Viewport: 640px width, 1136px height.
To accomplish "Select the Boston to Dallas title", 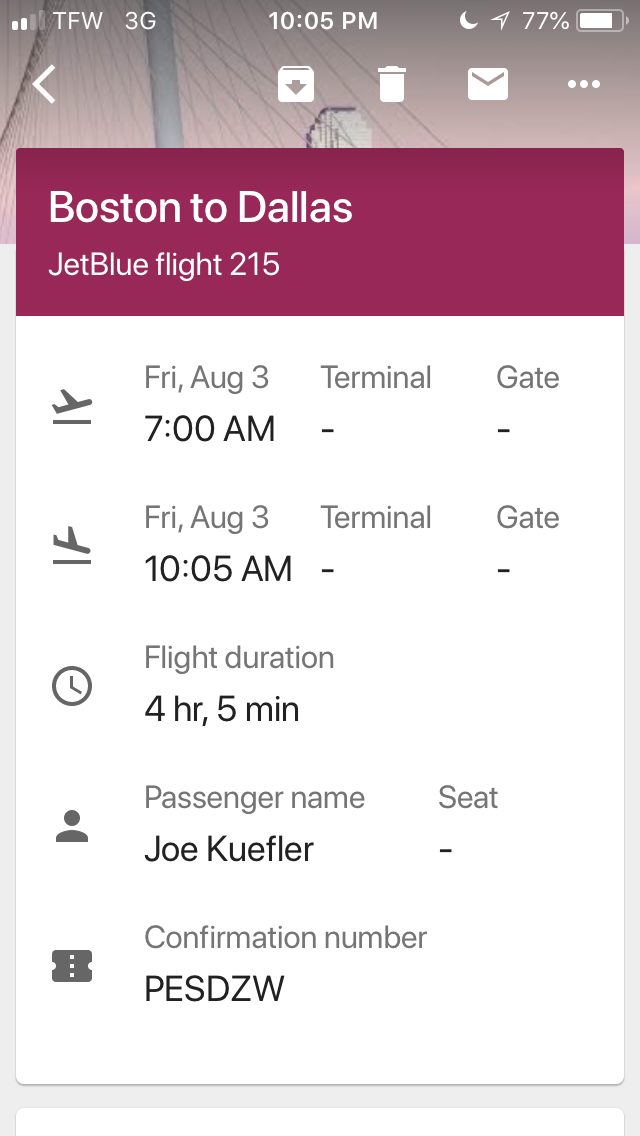I will click(201, 208).
